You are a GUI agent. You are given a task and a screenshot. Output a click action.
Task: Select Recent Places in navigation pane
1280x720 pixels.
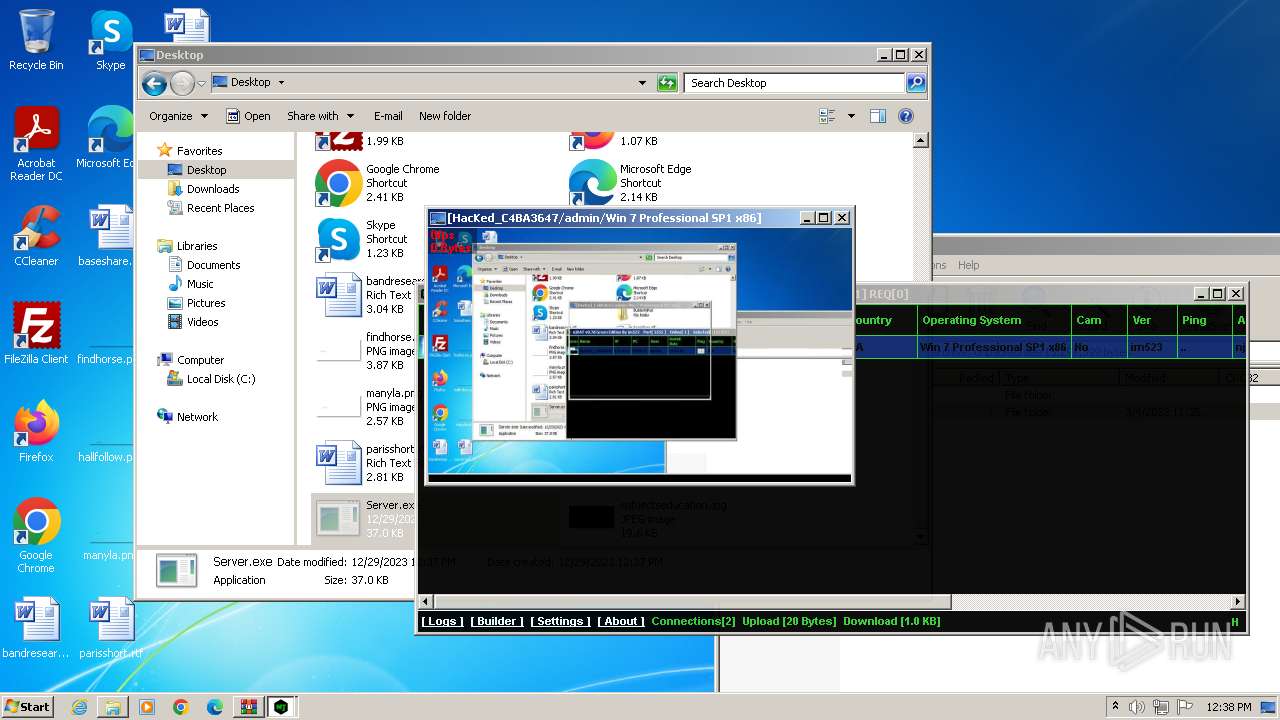pyautogui.click(x=220, y=208)
